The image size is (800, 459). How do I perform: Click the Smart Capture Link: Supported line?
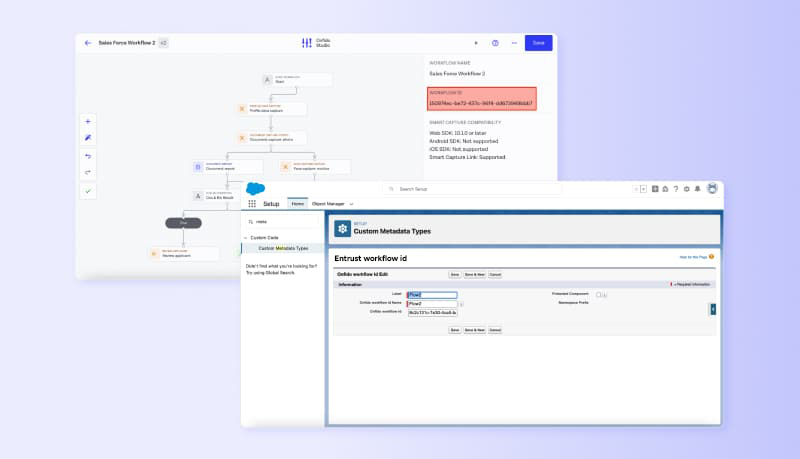tap(467, 157)
